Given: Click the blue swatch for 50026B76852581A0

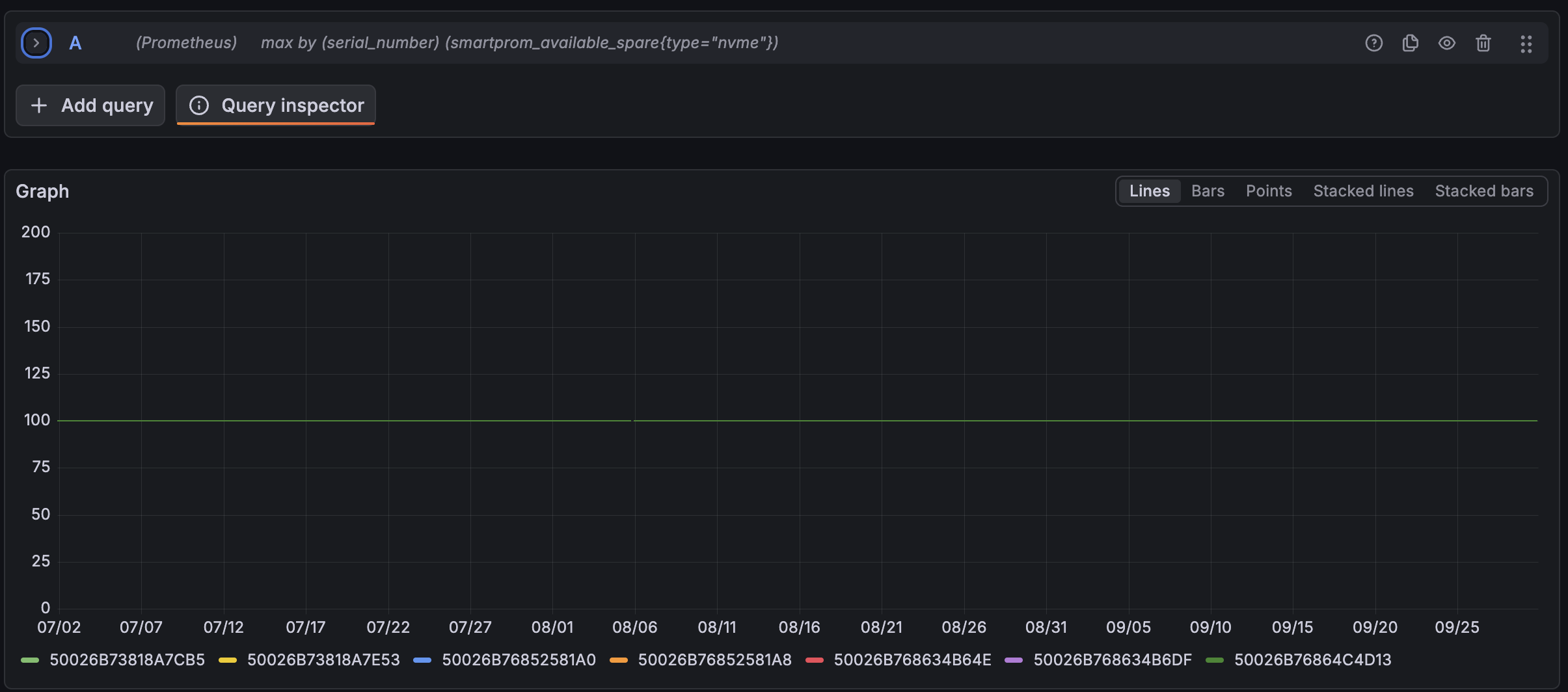Looking at the screenshot, I should click(x=422, y=660).
